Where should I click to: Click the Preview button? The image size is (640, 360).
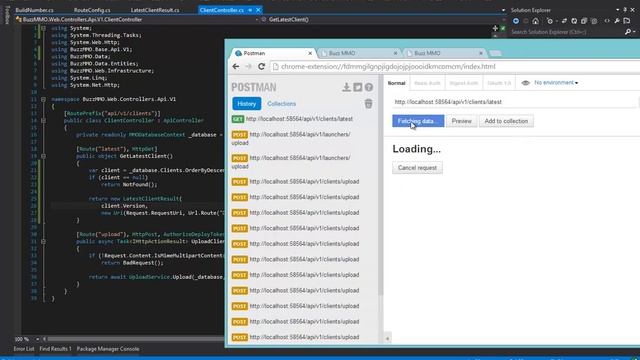coord(461,121)
